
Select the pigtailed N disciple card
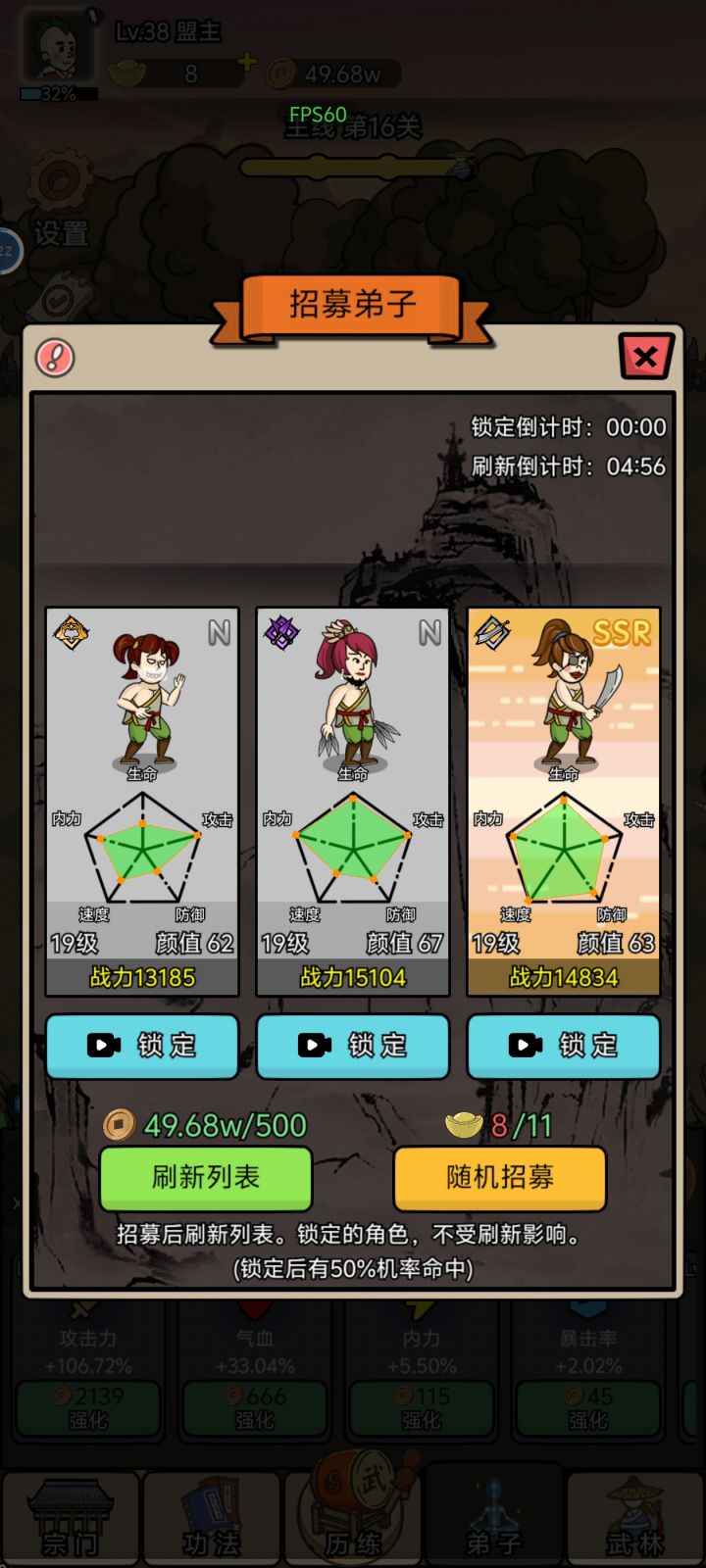[x=142, y=802]
